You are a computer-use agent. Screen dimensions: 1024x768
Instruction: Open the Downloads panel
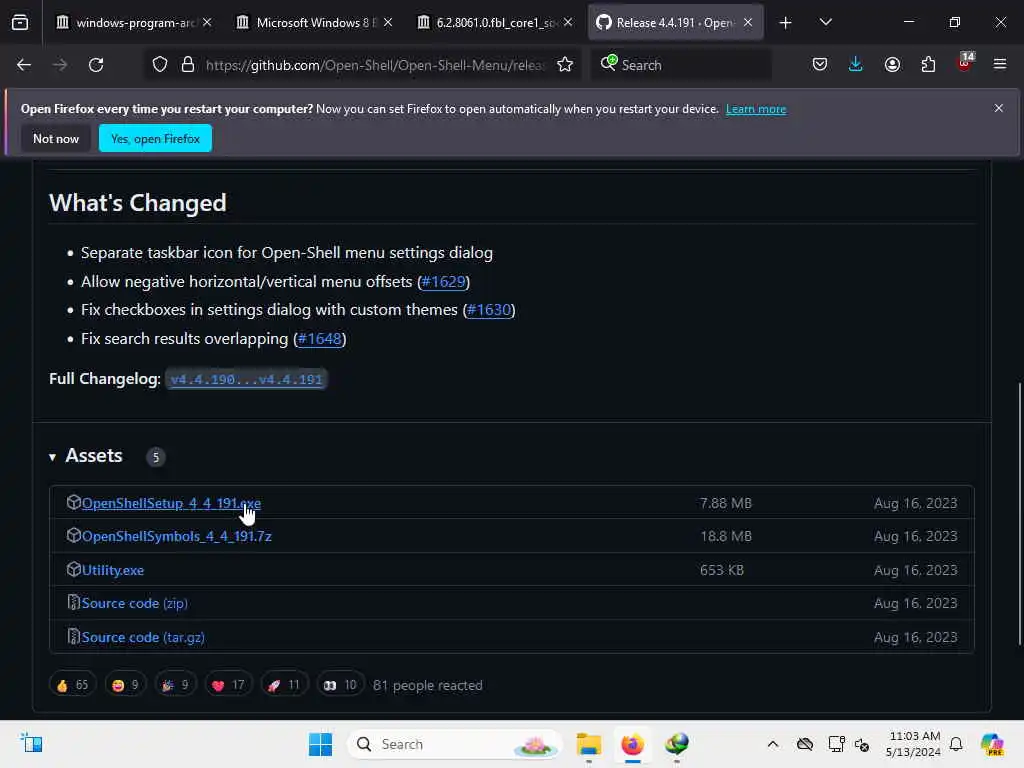pyautogui.click(x=856, y=65)
